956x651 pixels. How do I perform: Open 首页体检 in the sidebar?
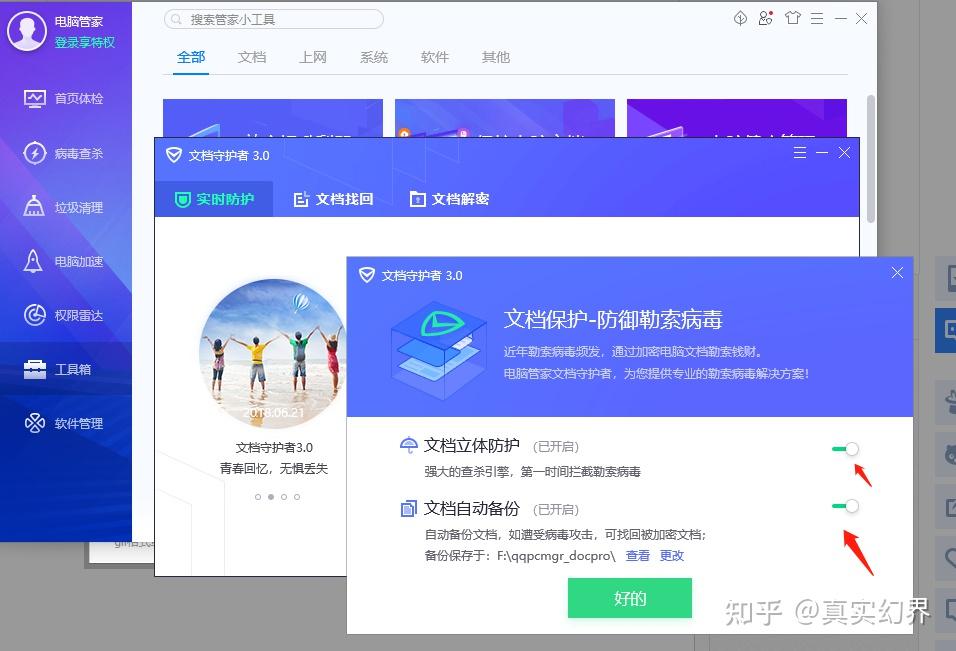pos(66,98)
